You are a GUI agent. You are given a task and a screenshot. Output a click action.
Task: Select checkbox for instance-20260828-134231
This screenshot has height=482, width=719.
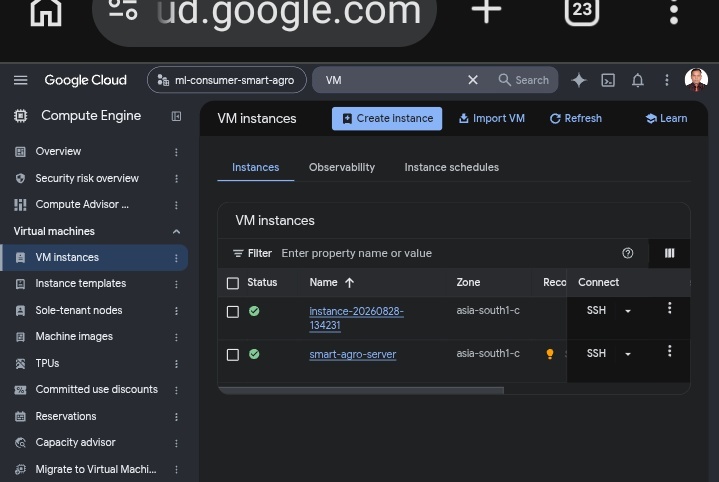[233, 312]
